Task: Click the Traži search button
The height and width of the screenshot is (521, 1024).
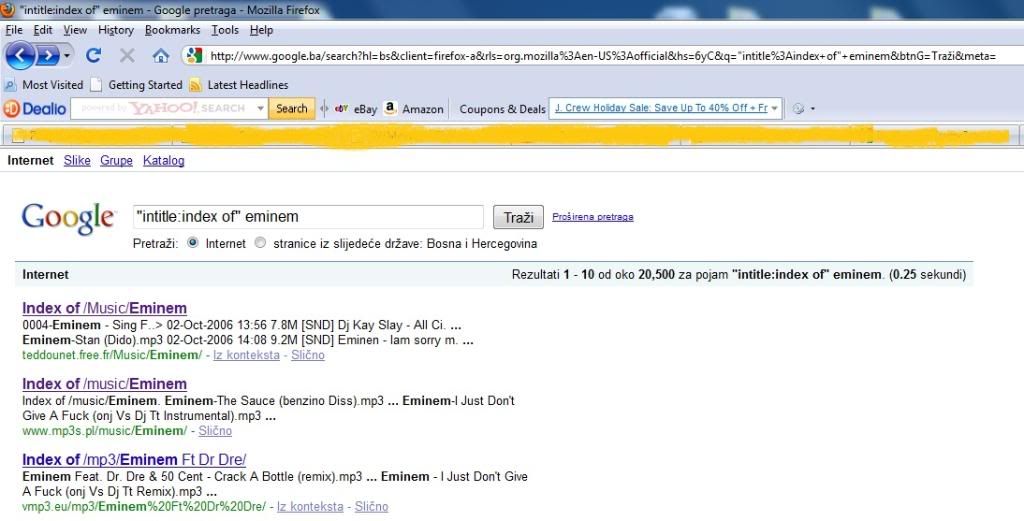Action: point(518,217)
